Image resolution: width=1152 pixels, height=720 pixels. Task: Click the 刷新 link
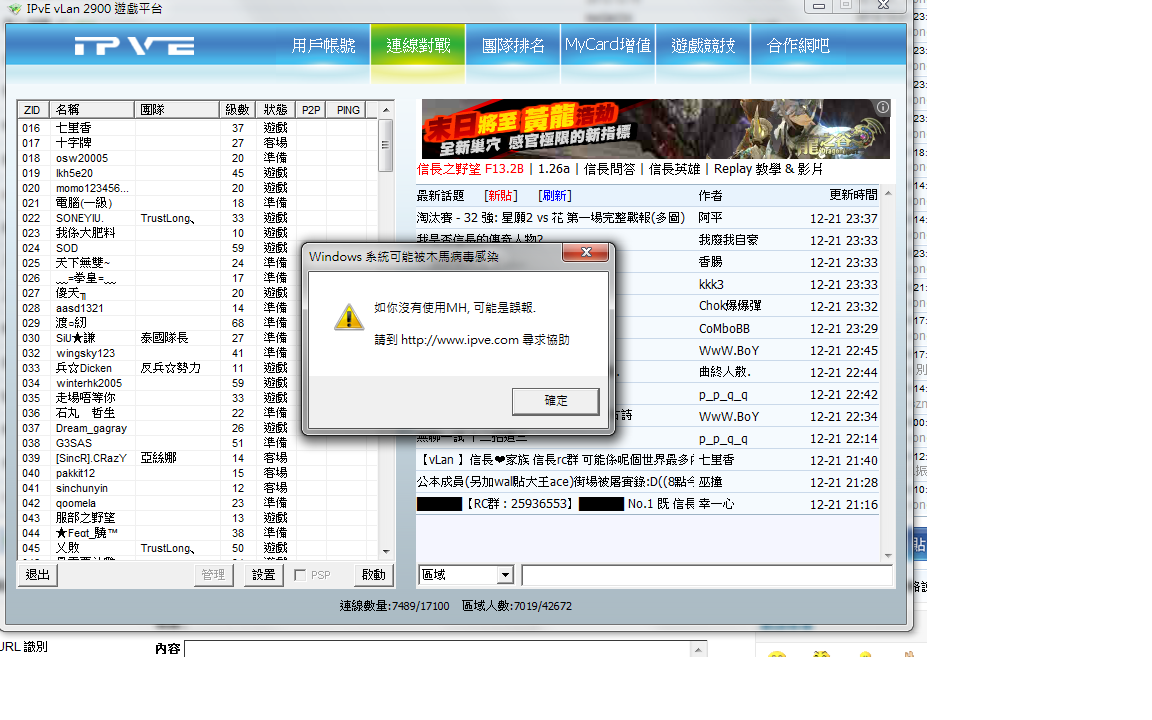[x=555, y=195]
